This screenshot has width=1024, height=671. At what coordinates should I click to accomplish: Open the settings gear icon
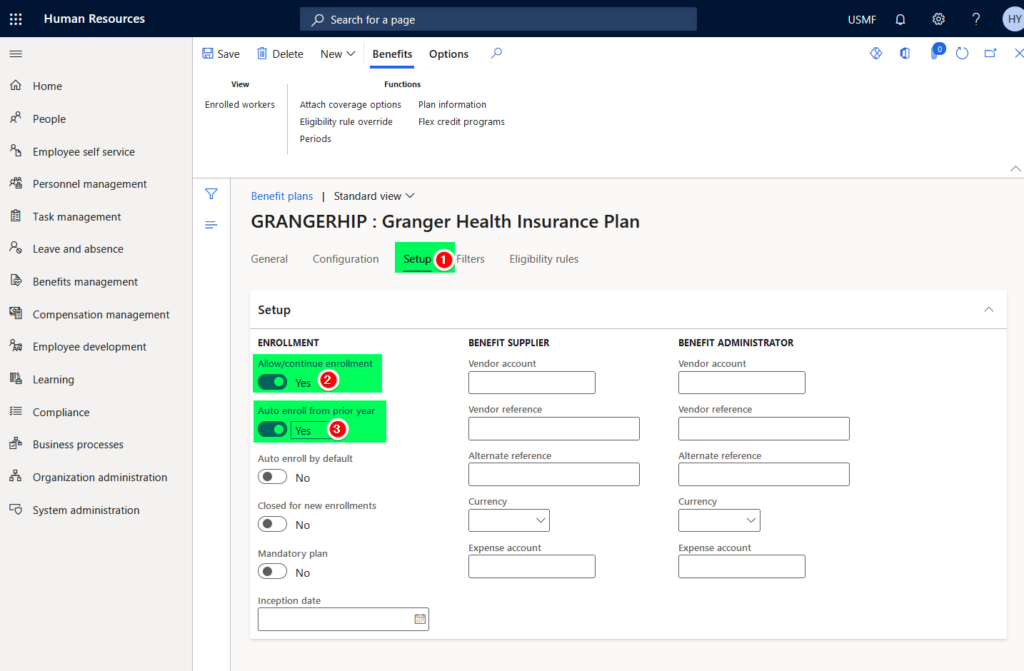click(x=938, y=19)
